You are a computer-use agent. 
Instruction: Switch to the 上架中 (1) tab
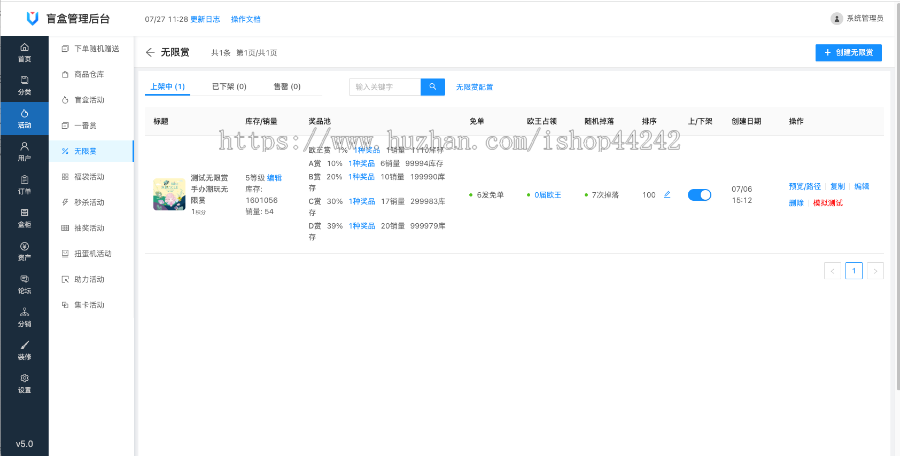(x=167, y=87)
